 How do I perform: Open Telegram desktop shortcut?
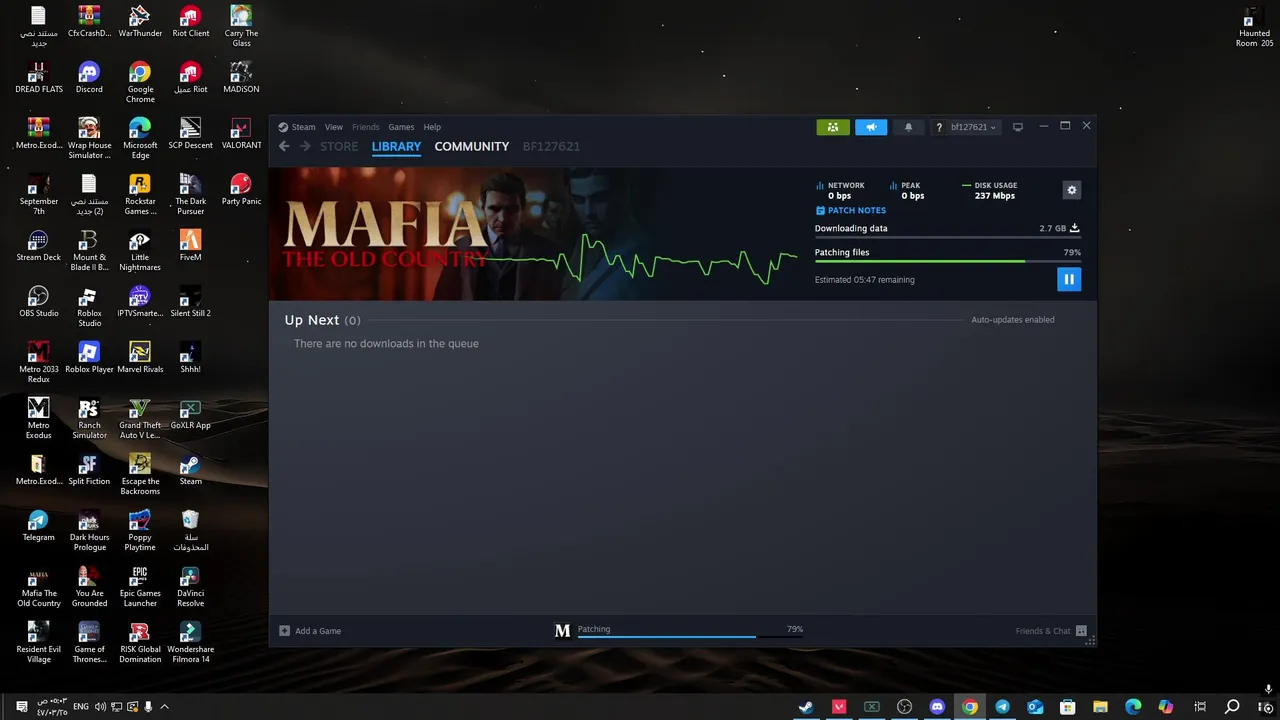(38, 526)
